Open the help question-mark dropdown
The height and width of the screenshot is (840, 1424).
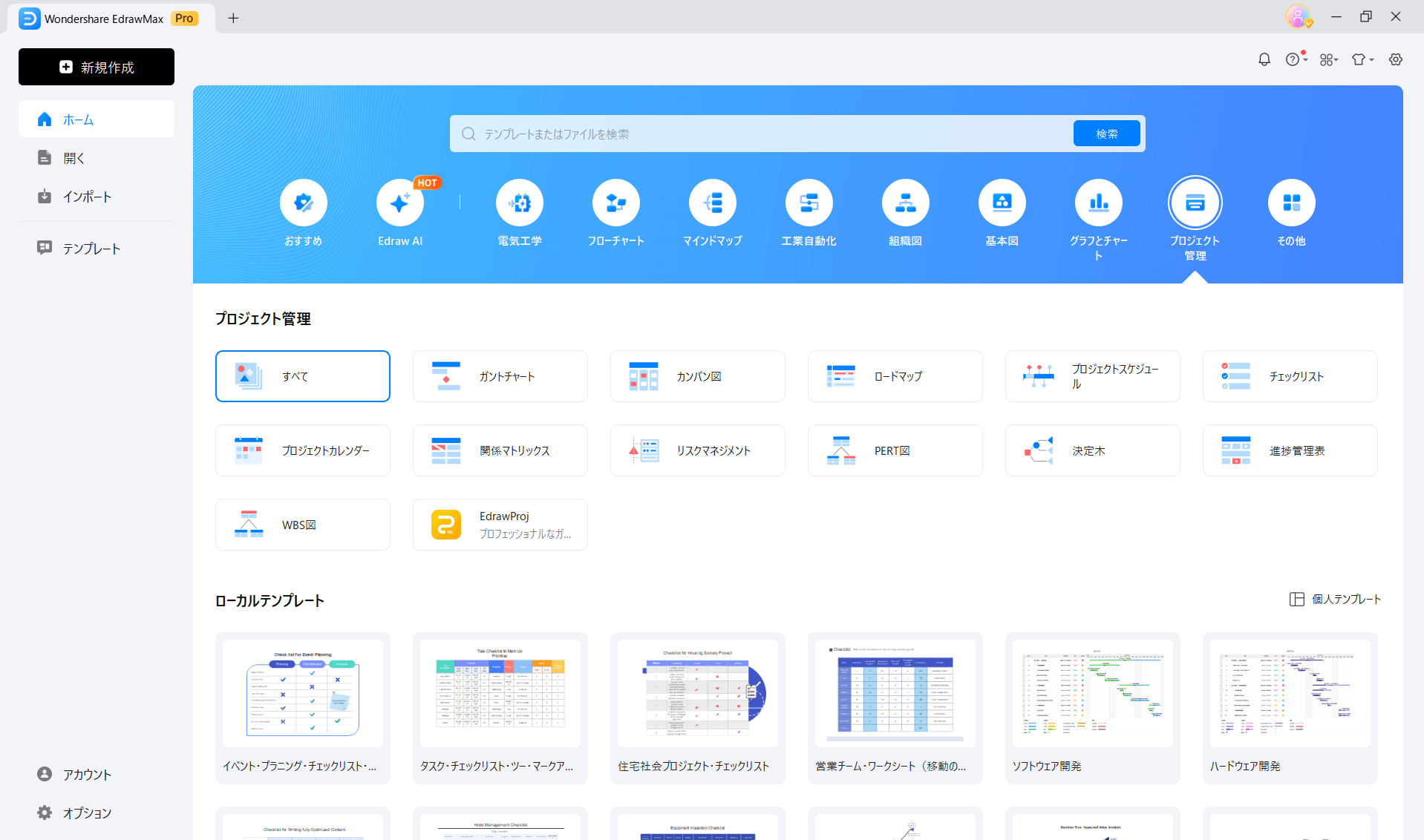pos(1296,59)
